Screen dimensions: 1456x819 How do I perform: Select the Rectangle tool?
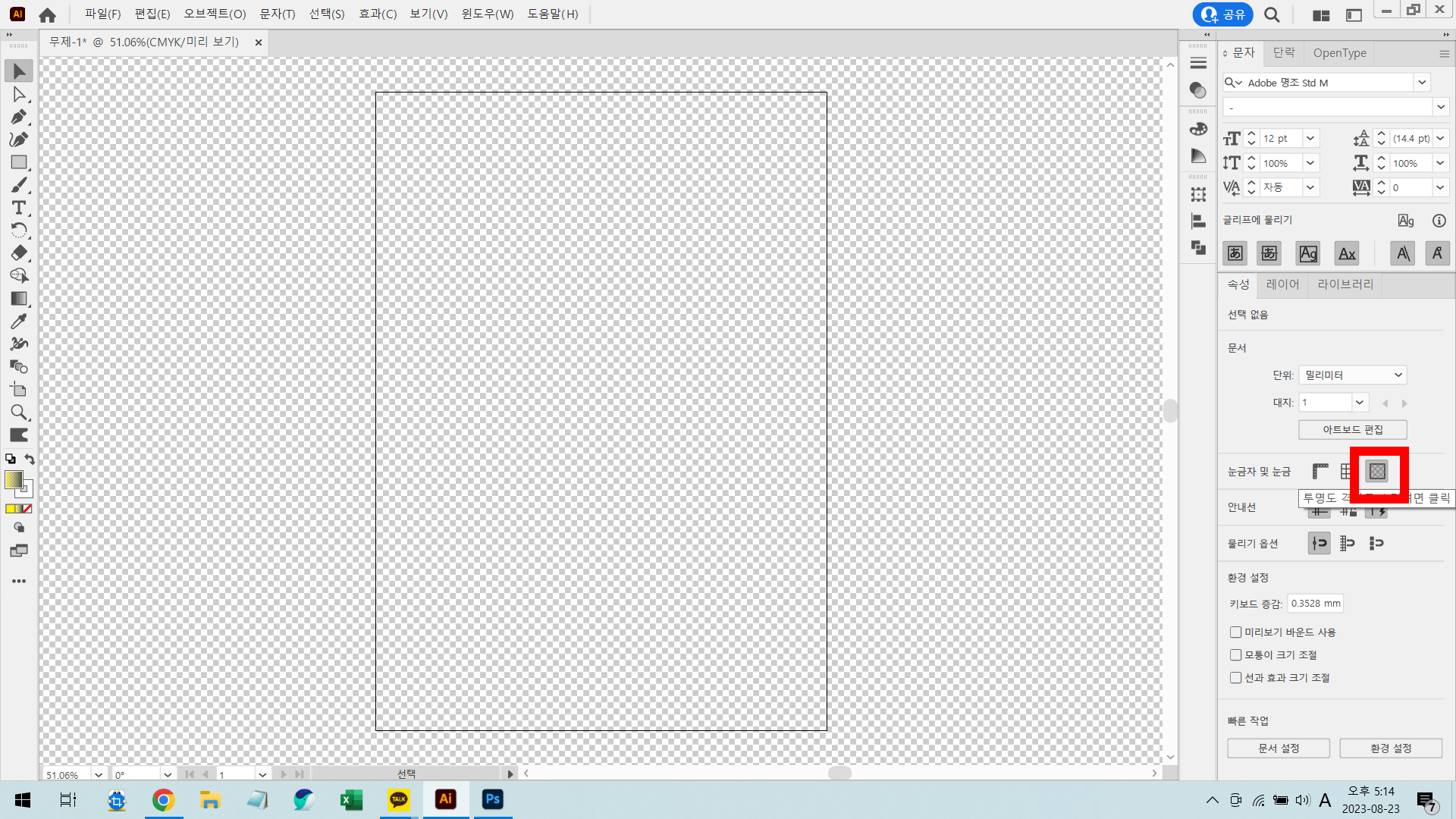(x=19, y=162)
